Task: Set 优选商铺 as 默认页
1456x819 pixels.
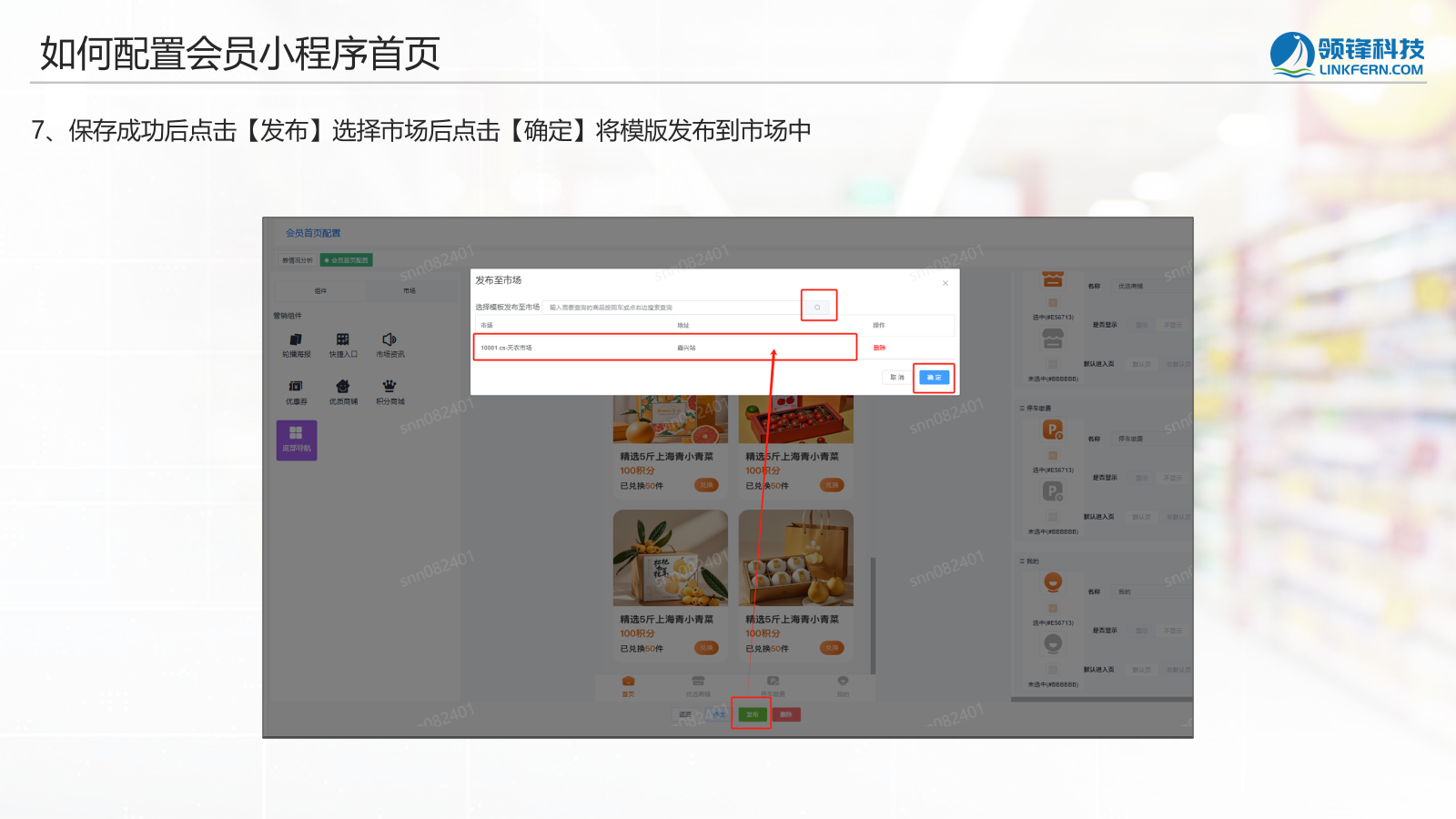Action: (x=1141, y=364)
